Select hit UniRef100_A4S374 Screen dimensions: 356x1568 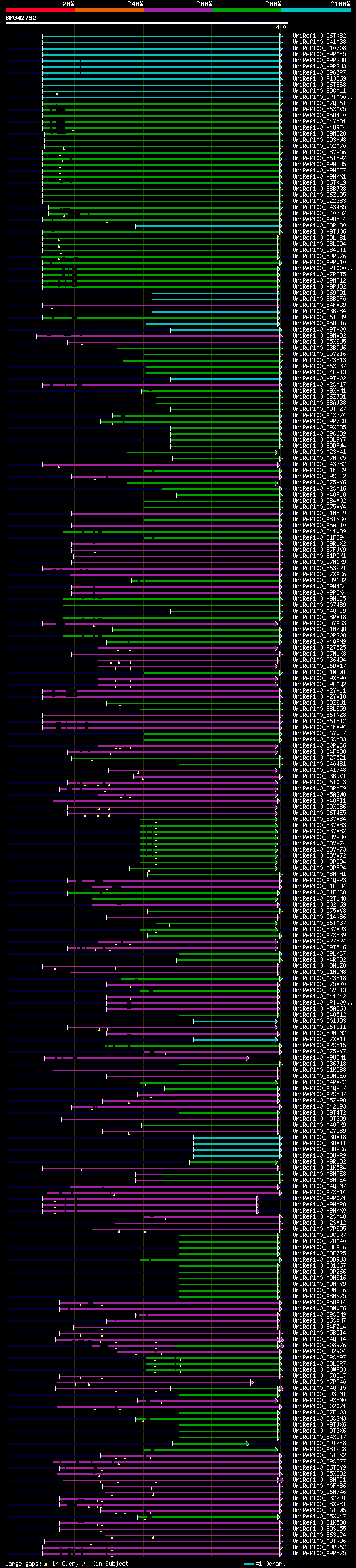pyautogui.click(x=319, y=415)
